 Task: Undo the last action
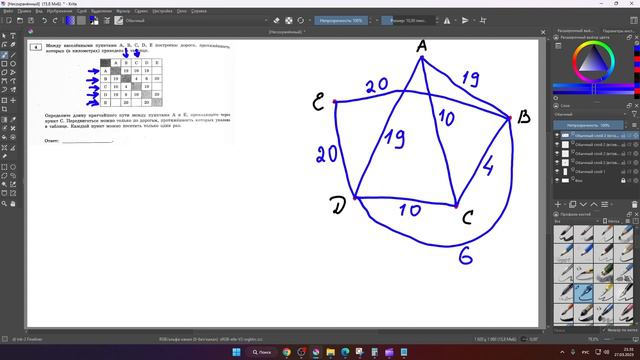click(x=44, y=20)
